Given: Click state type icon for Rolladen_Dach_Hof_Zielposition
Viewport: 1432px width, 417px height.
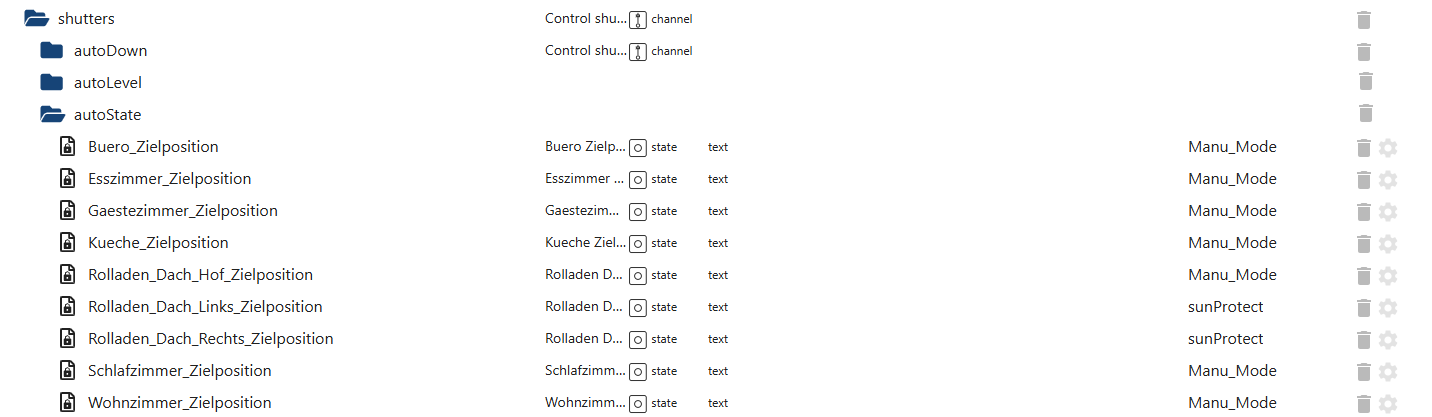Looking at the screenshot, I should pos(637,275).
